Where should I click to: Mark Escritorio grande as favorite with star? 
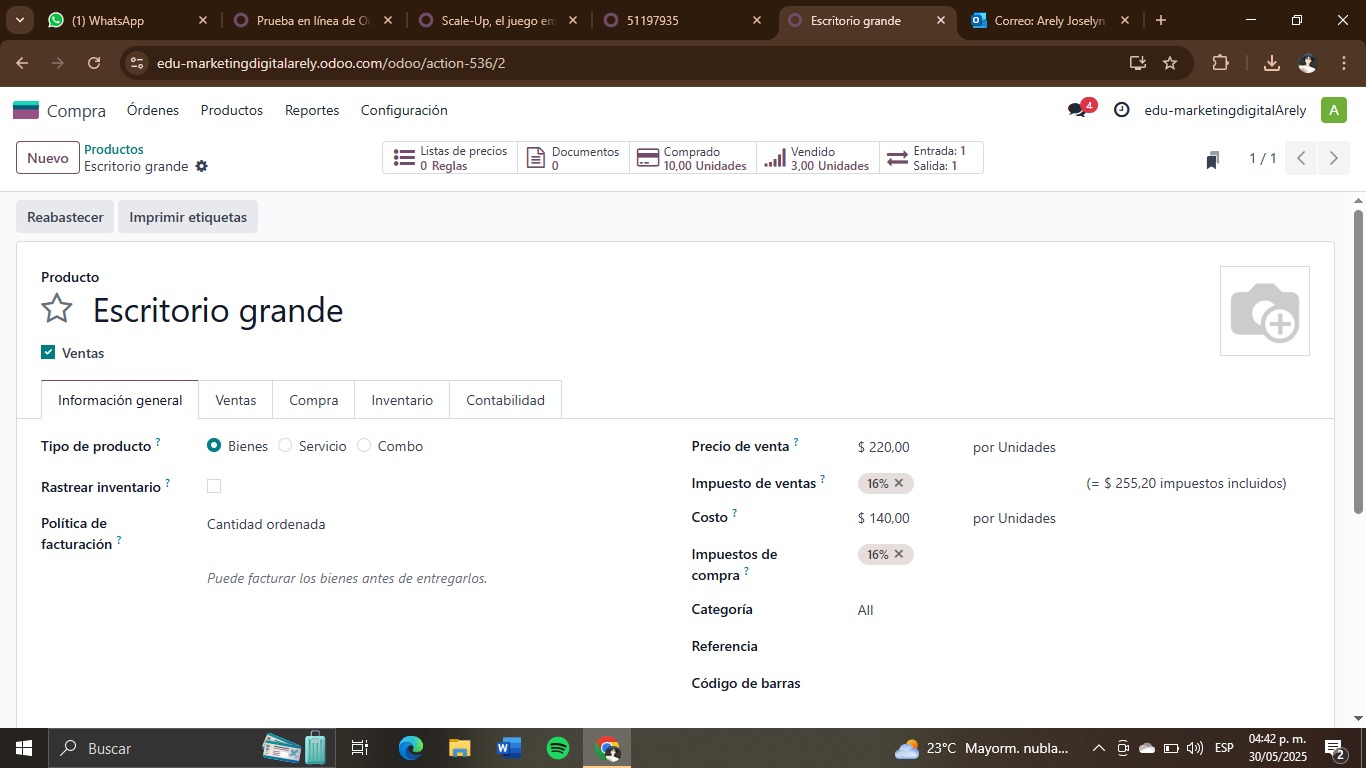click(57, 309)
